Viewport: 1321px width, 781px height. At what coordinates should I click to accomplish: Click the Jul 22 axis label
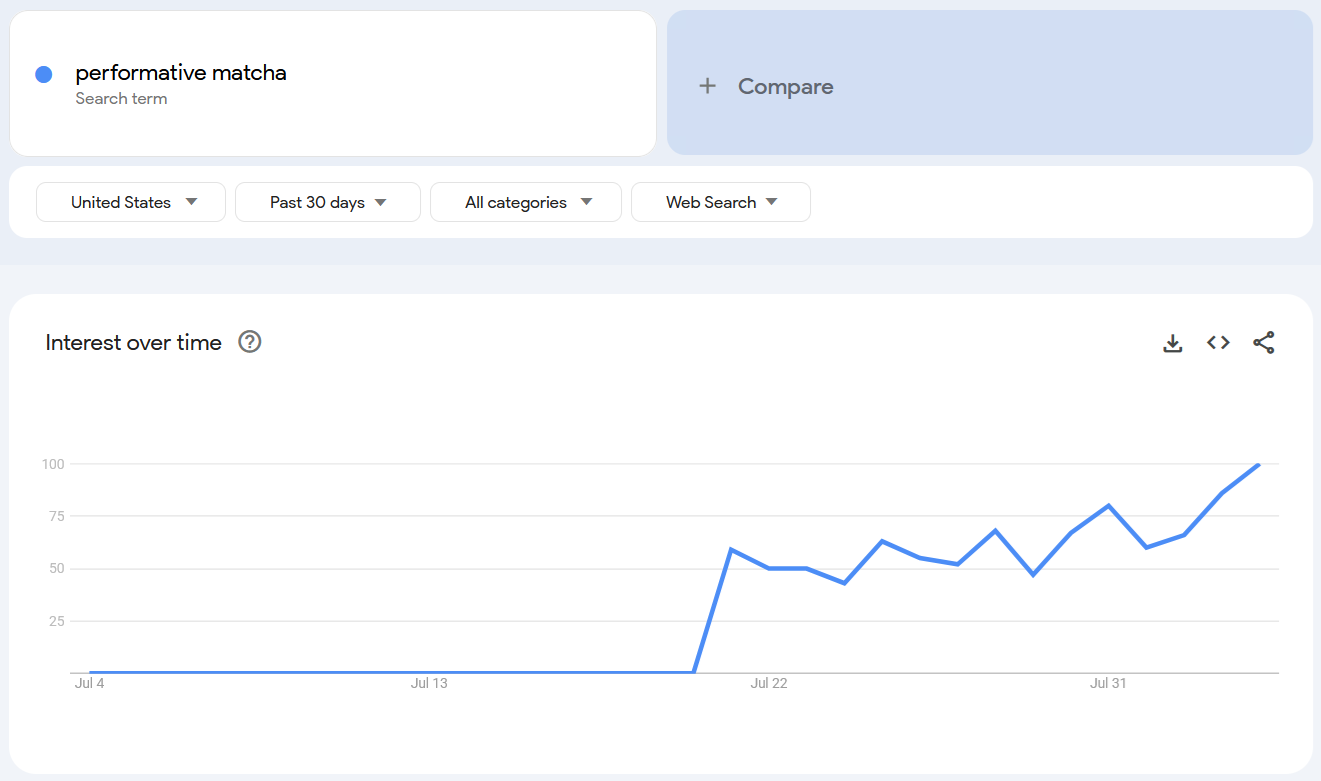point(768,683)
